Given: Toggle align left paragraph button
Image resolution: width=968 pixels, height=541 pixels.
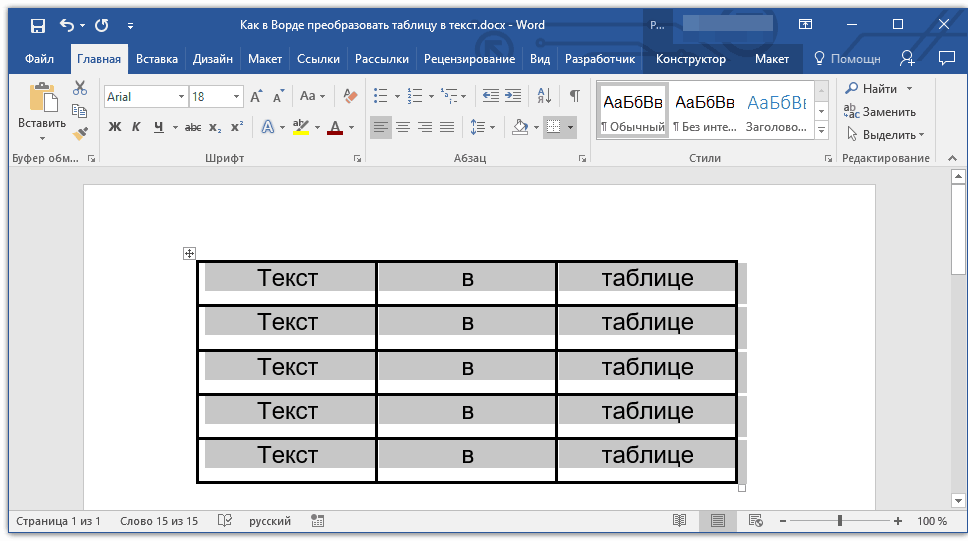Looking at the screenshot, I should coord(381,127).
